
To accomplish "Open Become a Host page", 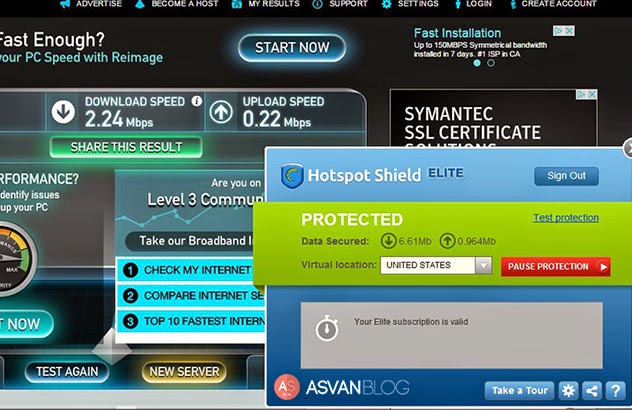I will coord(177,4).
